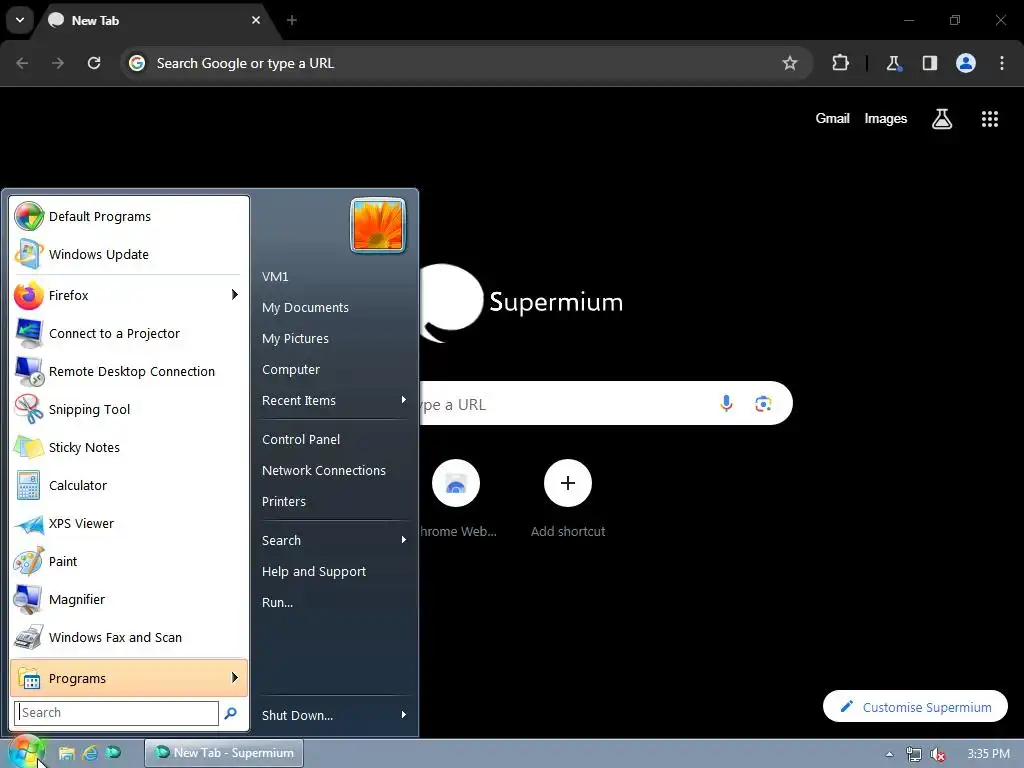Click the browser Back arrow
Screen dimensions: 1024x768
(22, 63)
